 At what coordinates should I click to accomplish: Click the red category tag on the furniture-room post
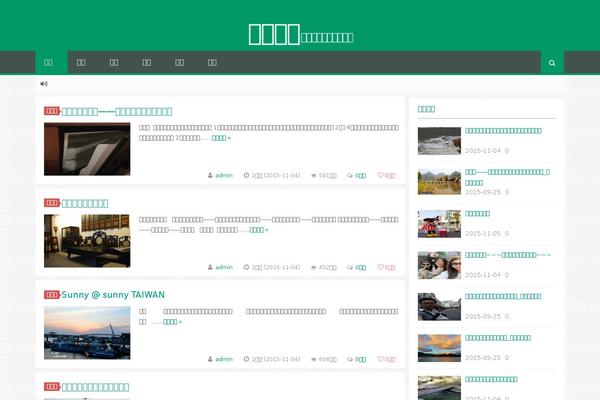point(52,202)
